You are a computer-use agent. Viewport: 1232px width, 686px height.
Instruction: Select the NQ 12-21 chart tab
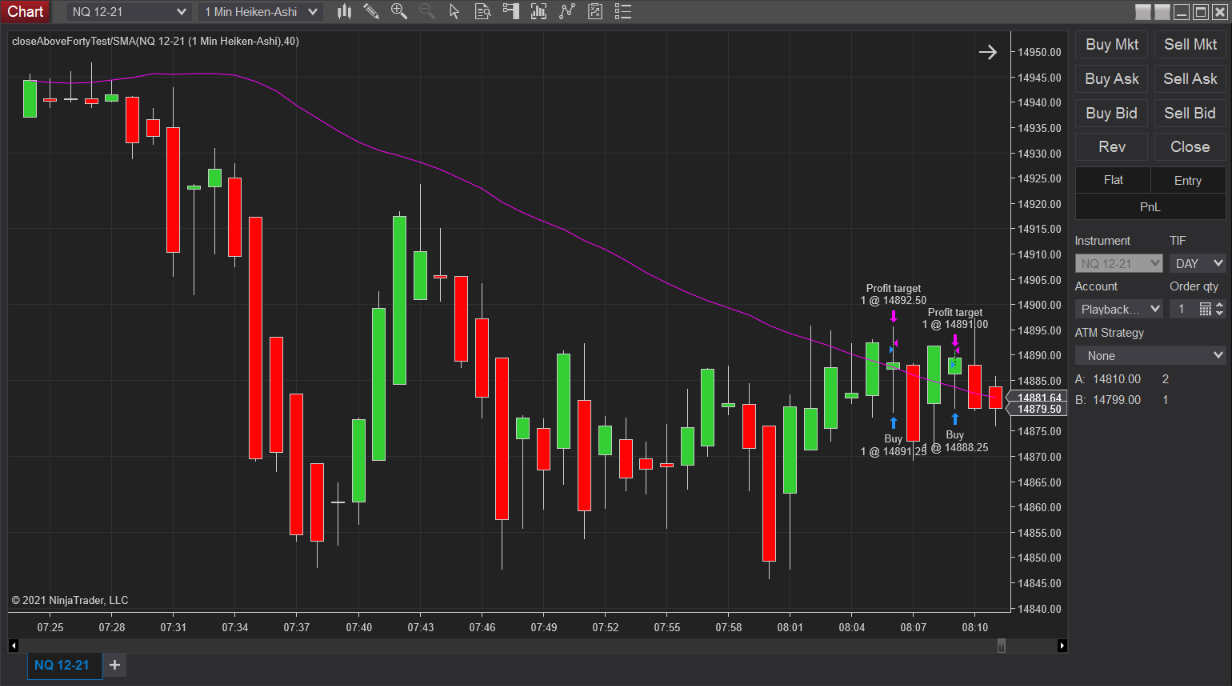pos(62,665)
